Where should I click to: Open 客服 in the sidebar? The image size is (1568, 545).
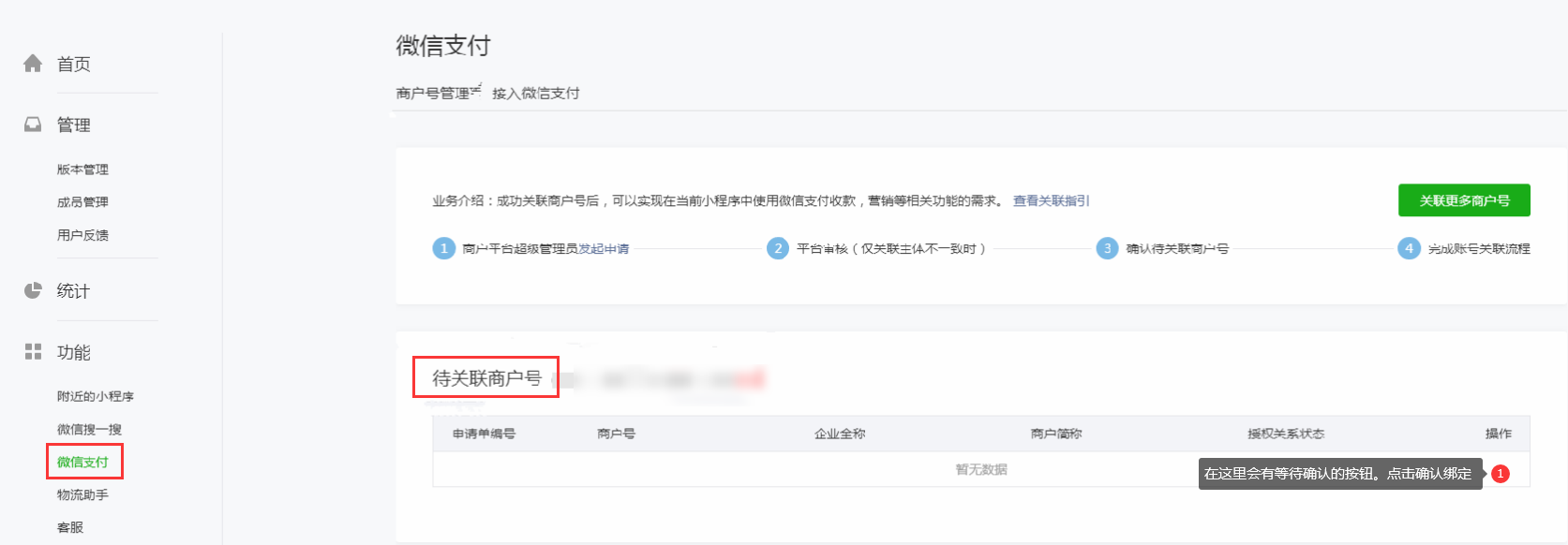click(70, 527)
